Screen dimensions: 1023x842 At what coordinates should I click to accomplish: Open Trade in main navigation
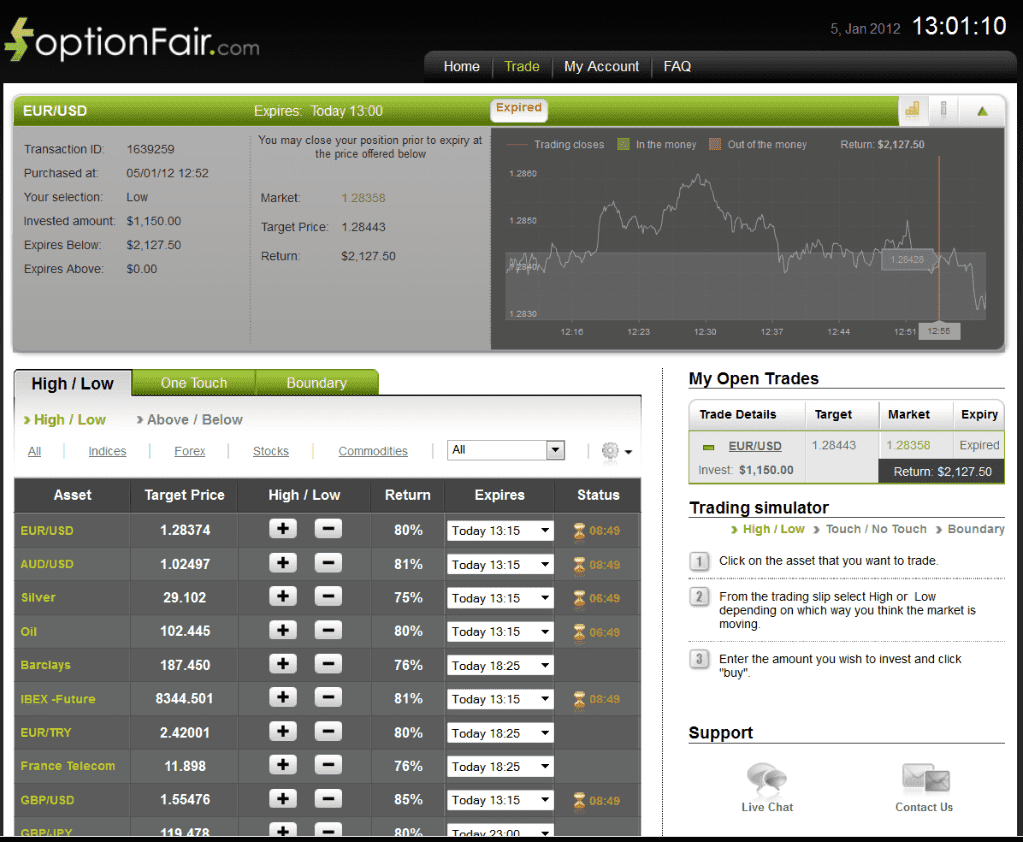point(522,67)
